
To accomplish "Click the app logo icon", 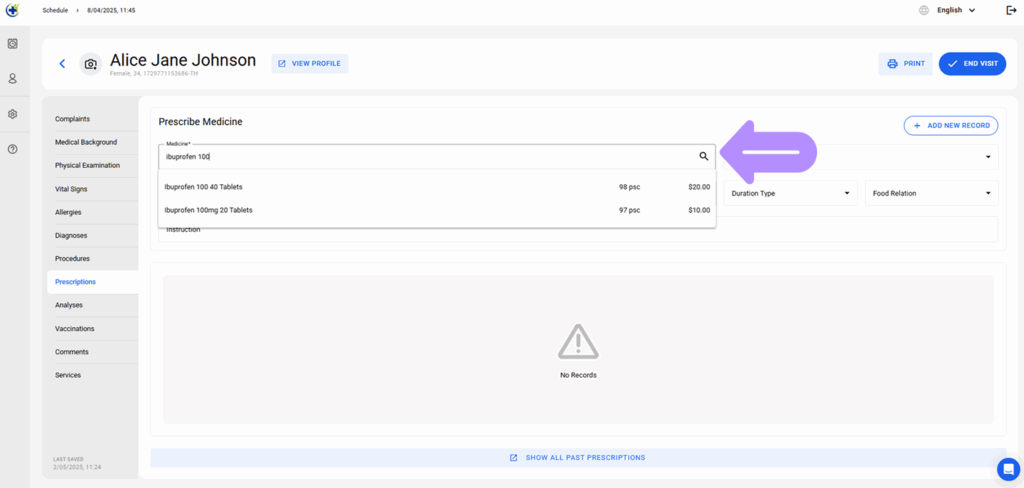I will coord(12,10).
